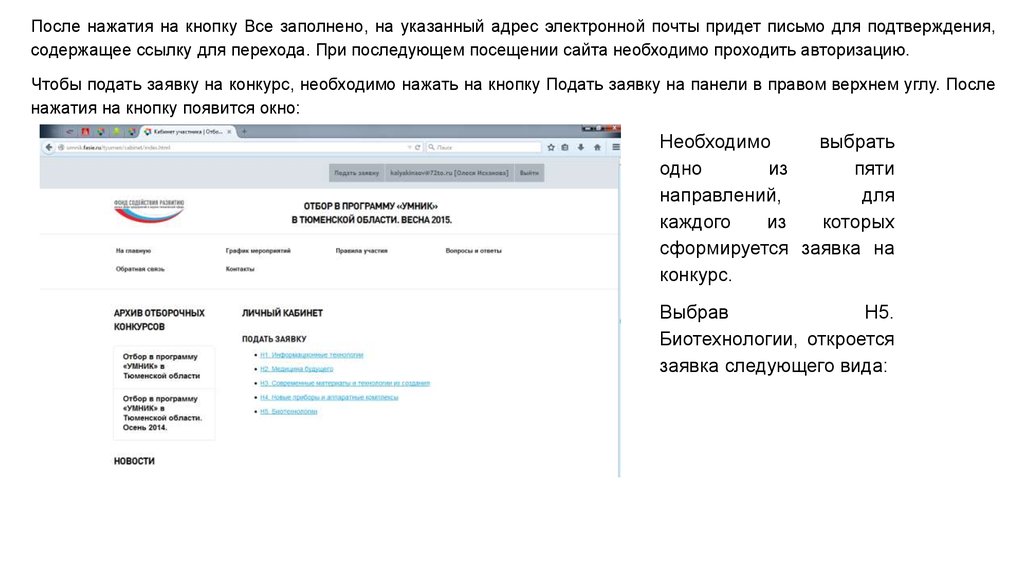Open the downloads arrow icon
This screenshot has width=1024, height=574.
pyautogui.click(x=581, y=148)
